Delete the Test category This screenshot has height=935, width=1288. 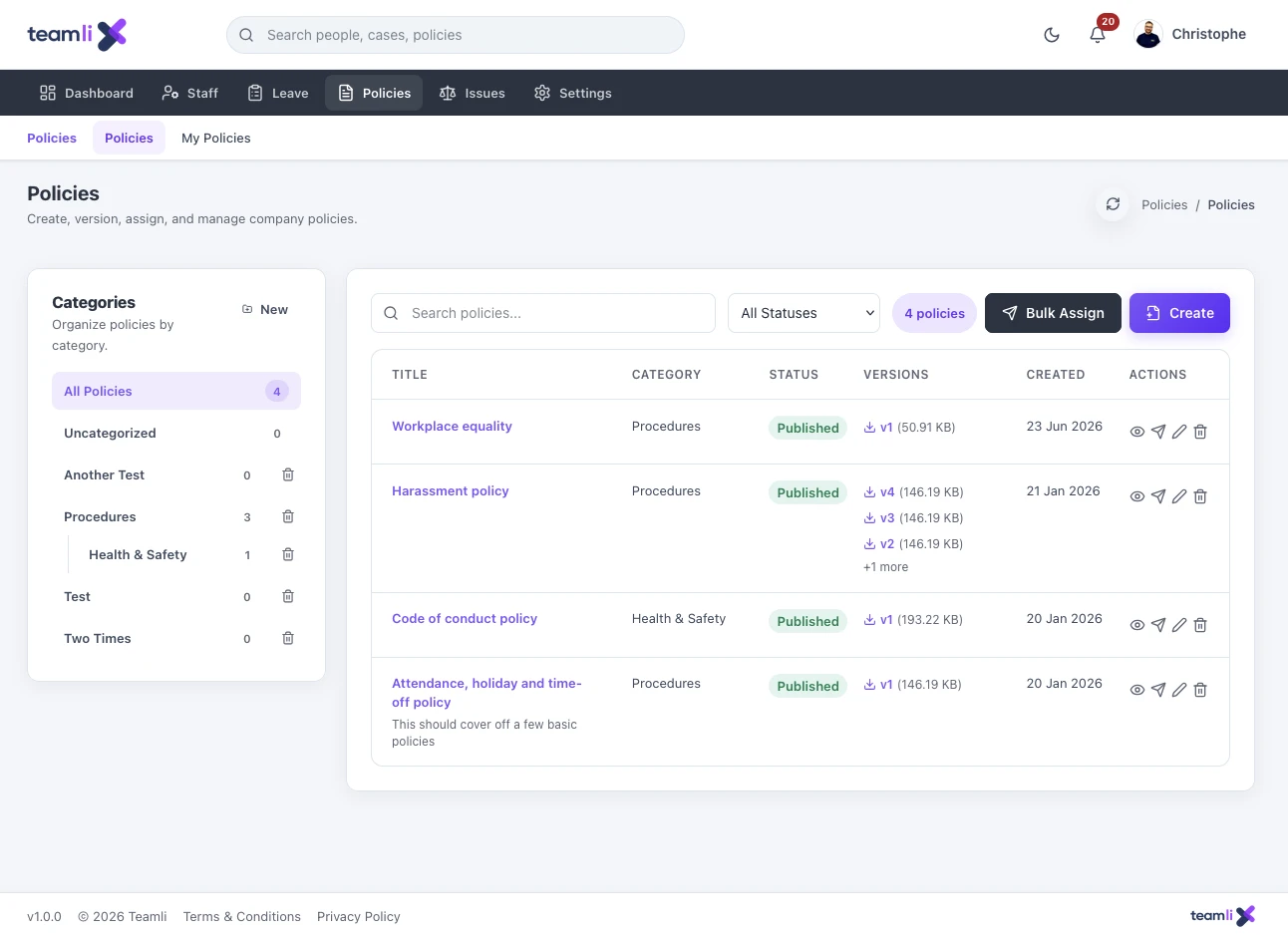click(x=288, y=596)
